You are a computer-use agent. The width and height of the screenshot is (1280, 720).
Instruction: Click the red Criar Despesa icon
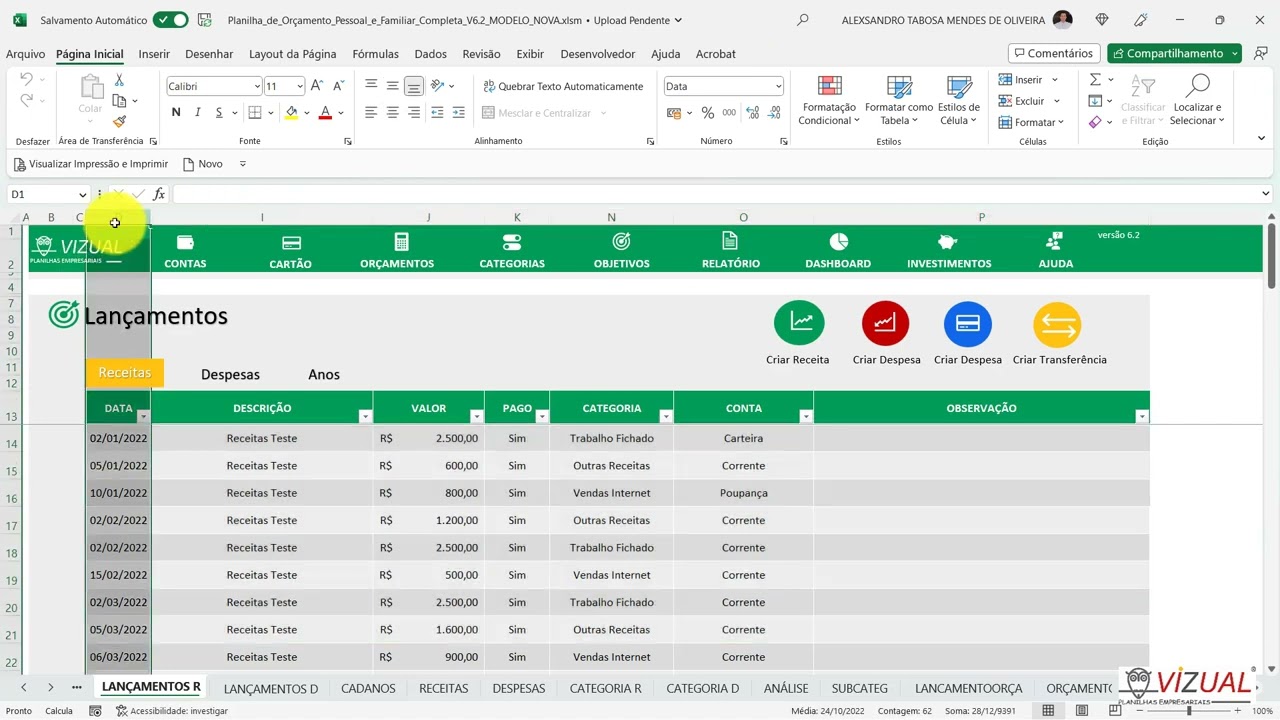point(885,324)
